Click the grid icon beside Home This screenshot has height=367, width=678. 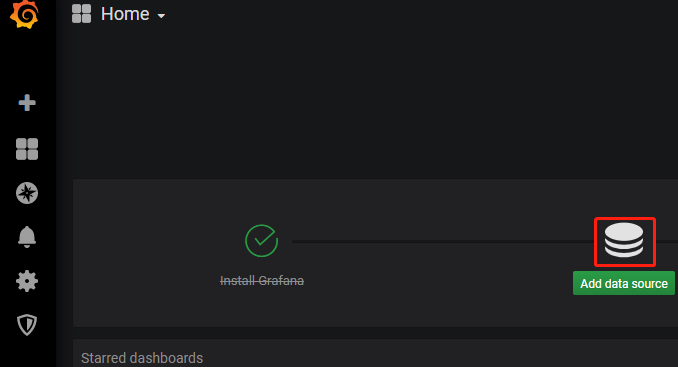coord(81,13)
